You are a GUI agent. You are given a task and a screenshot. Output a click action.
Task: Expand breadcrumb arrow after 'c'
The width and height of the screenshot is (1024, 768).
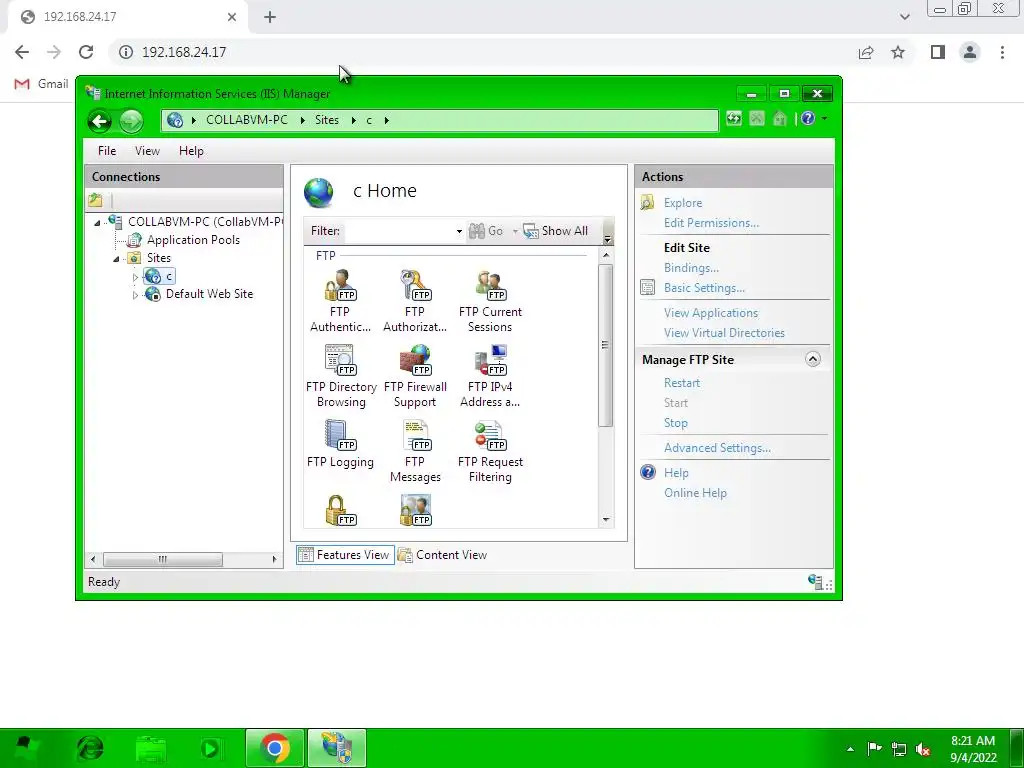(387, 120)
